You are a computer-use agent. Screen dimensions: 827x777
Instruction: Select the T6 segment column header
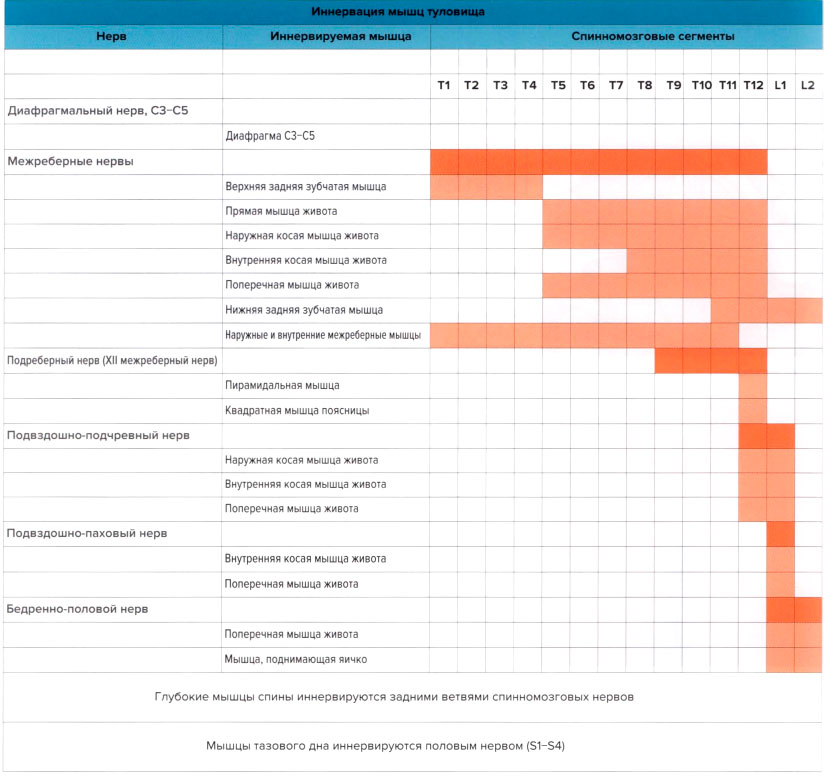[586, 86]
